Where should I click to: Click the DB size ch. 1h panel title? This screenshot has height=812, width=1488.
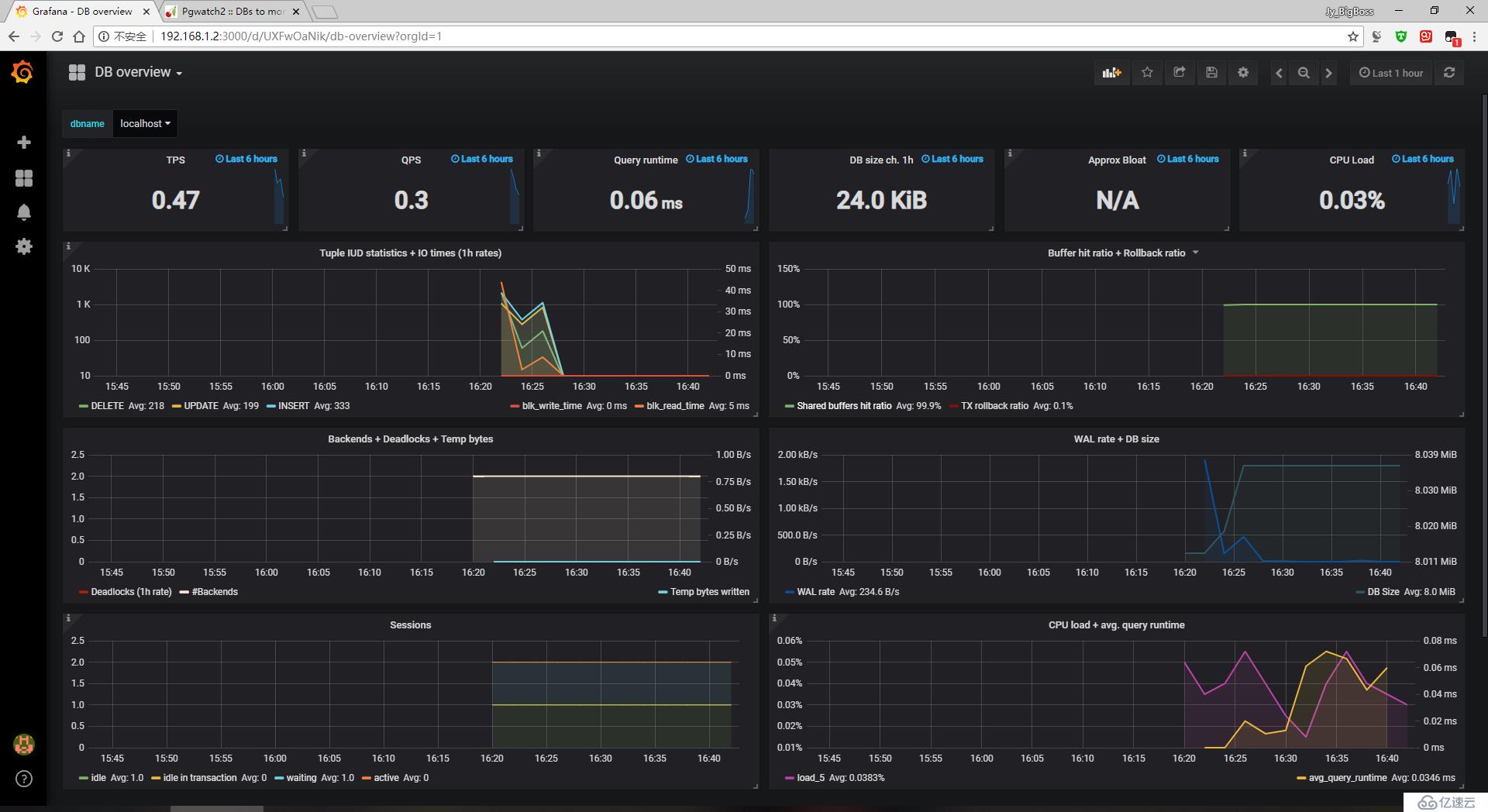881,160
